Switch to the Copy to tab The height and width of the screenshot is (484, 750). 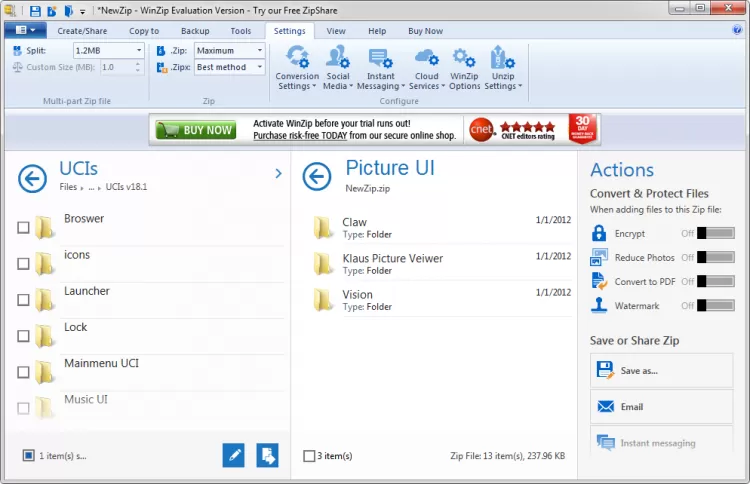tap(144, 31)
